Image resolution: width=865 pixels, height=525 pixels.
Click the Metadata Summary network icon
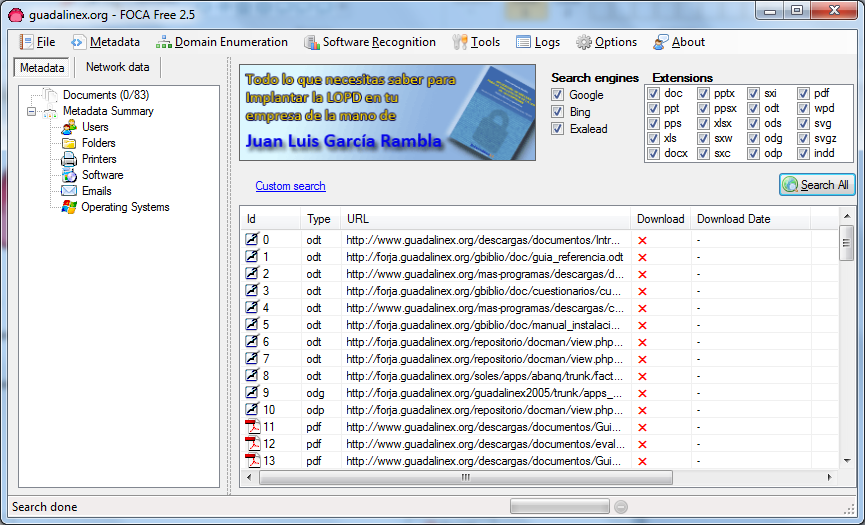coord(50,112)
